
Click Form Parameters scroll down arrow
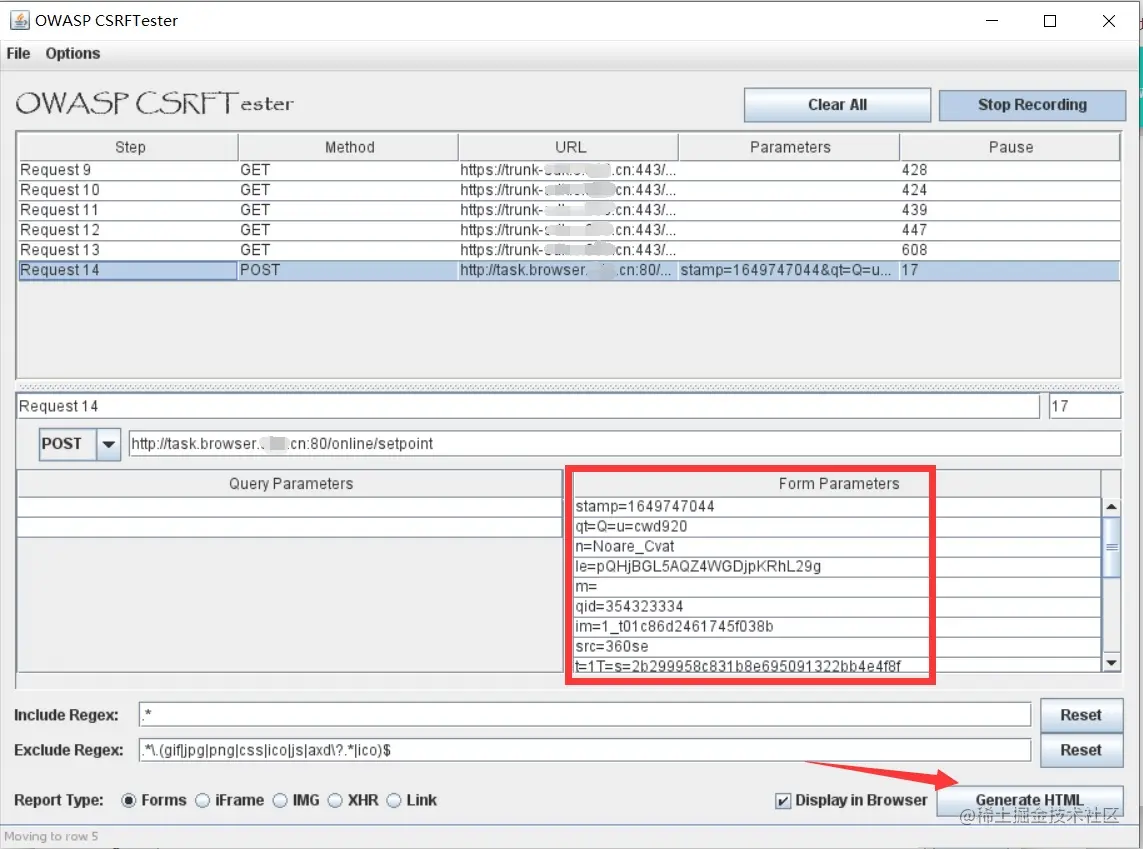tap(1111, 662)
